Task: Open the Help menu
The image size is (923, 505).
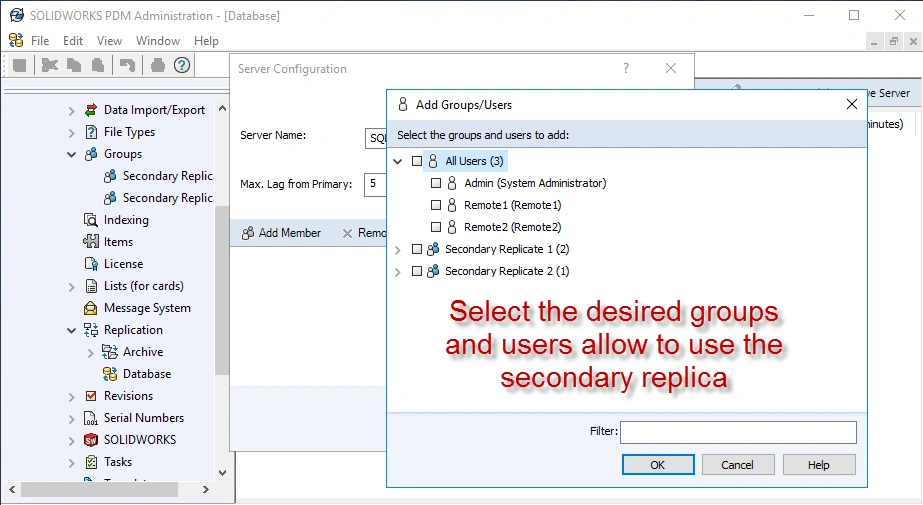Action: click(207, 41)
